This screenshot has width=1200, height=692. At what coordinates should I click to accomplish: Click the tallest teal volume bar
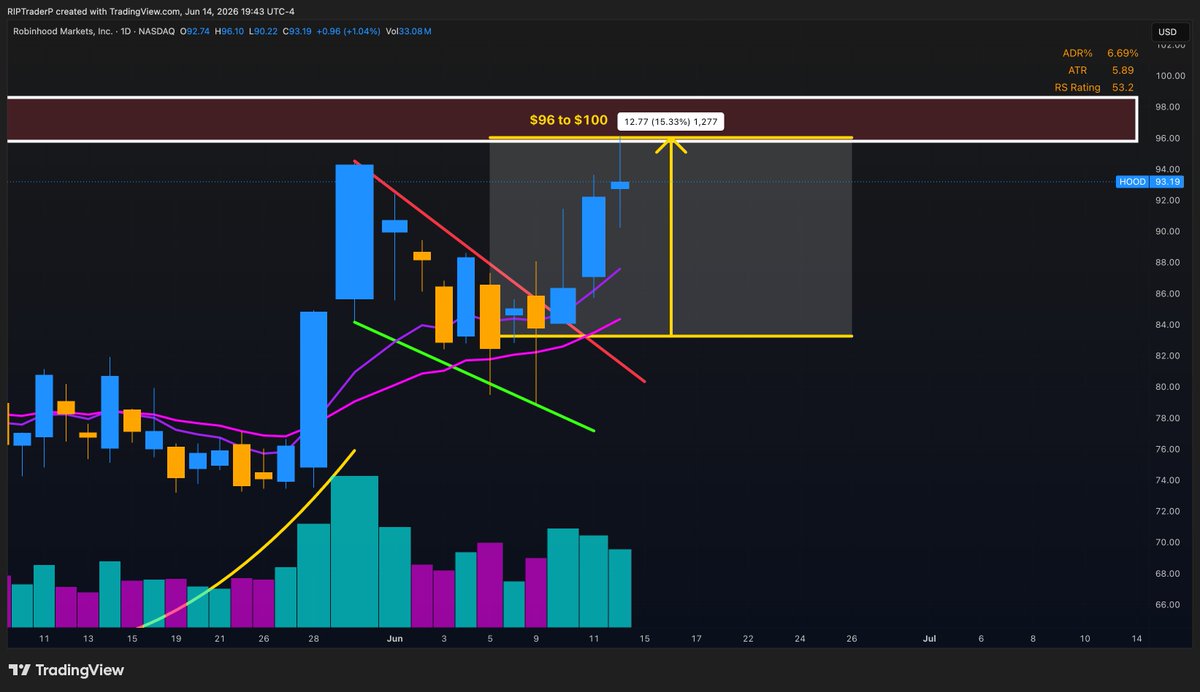point(355,551)
